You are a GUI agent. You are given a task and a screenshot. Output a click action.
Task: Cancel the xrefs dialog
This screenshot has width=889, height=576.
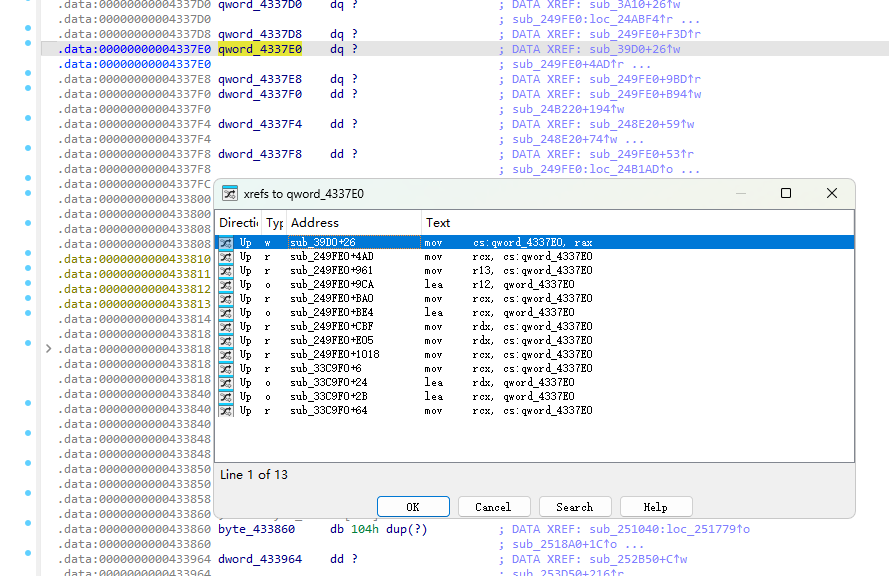click(x=494, y=507)
